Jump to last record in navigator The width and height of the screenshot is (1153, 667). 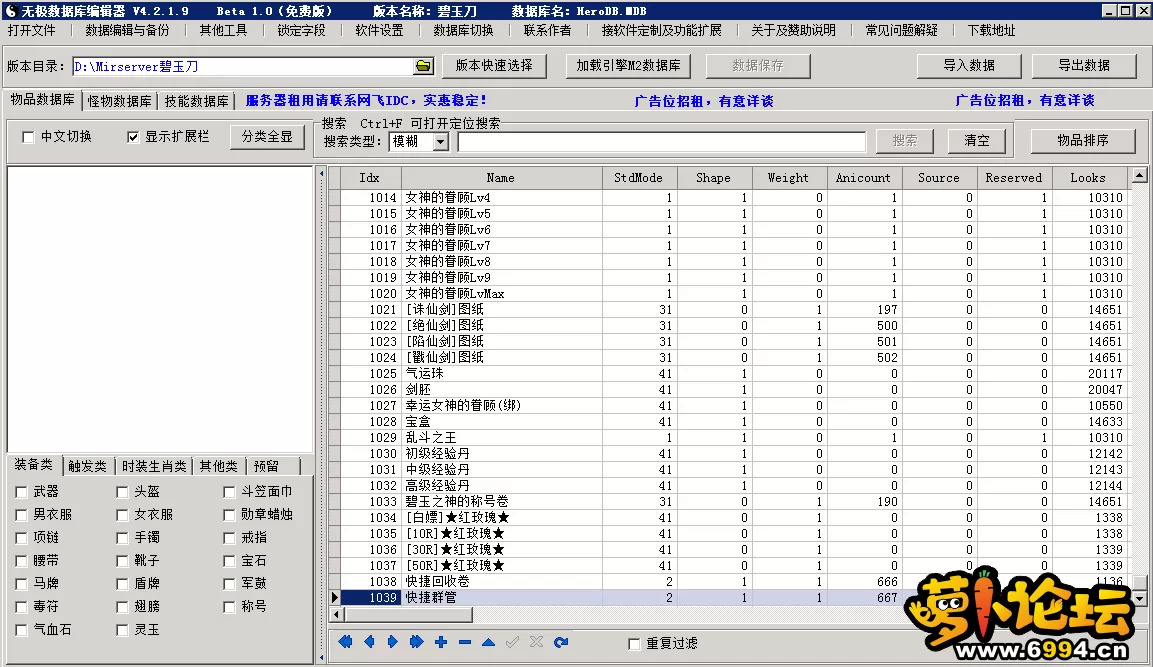416,642
